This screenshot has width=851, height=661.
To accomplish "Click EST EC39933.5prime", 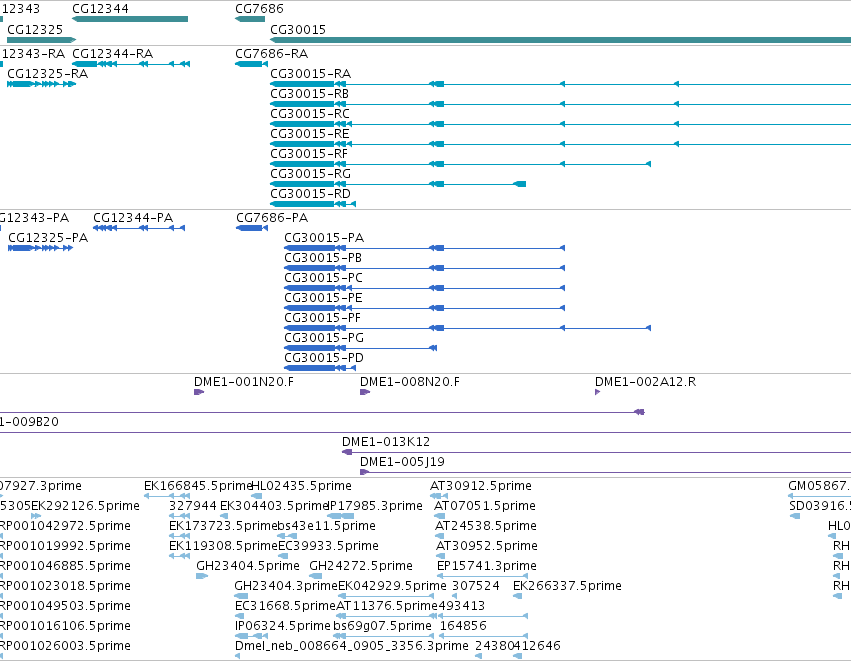I will [x=328, y=546].
